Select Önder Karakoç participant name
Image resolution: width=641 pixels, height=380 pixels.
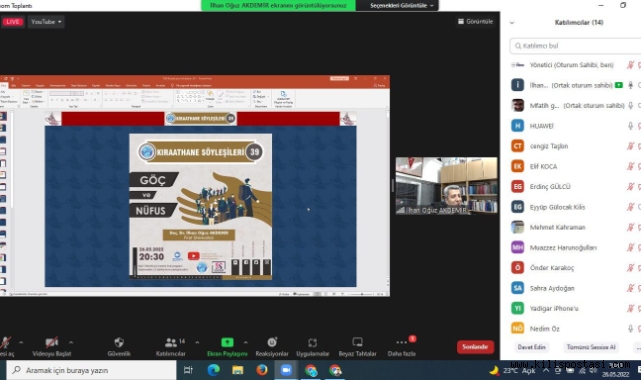pyautogui.click(x=551, y=268)
